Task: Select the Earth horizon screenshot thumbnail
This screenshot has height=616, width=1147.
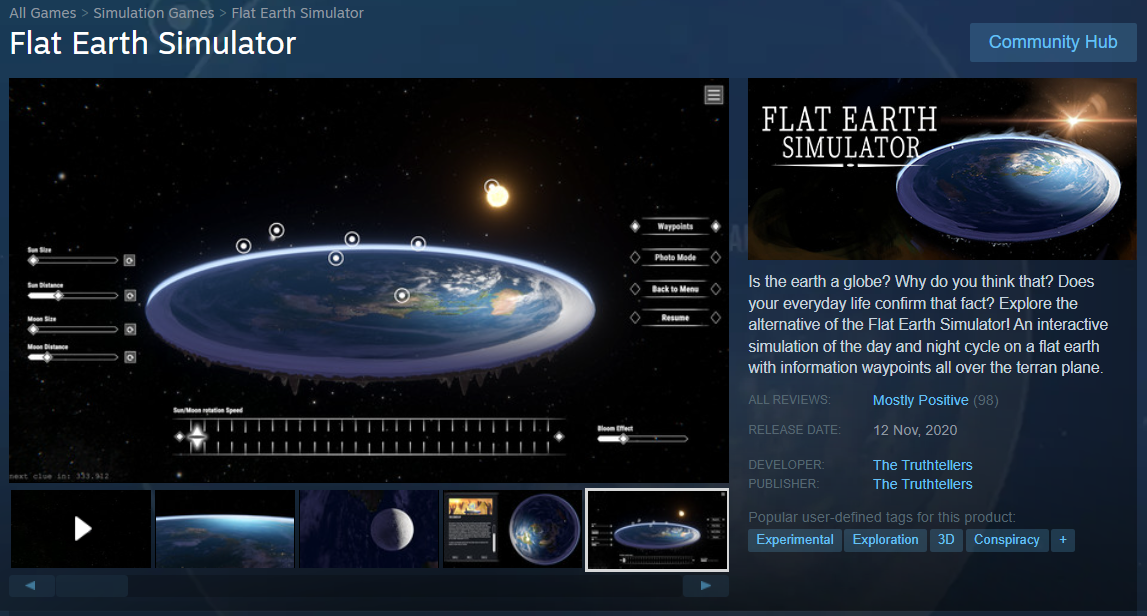Action: [225, 529]
